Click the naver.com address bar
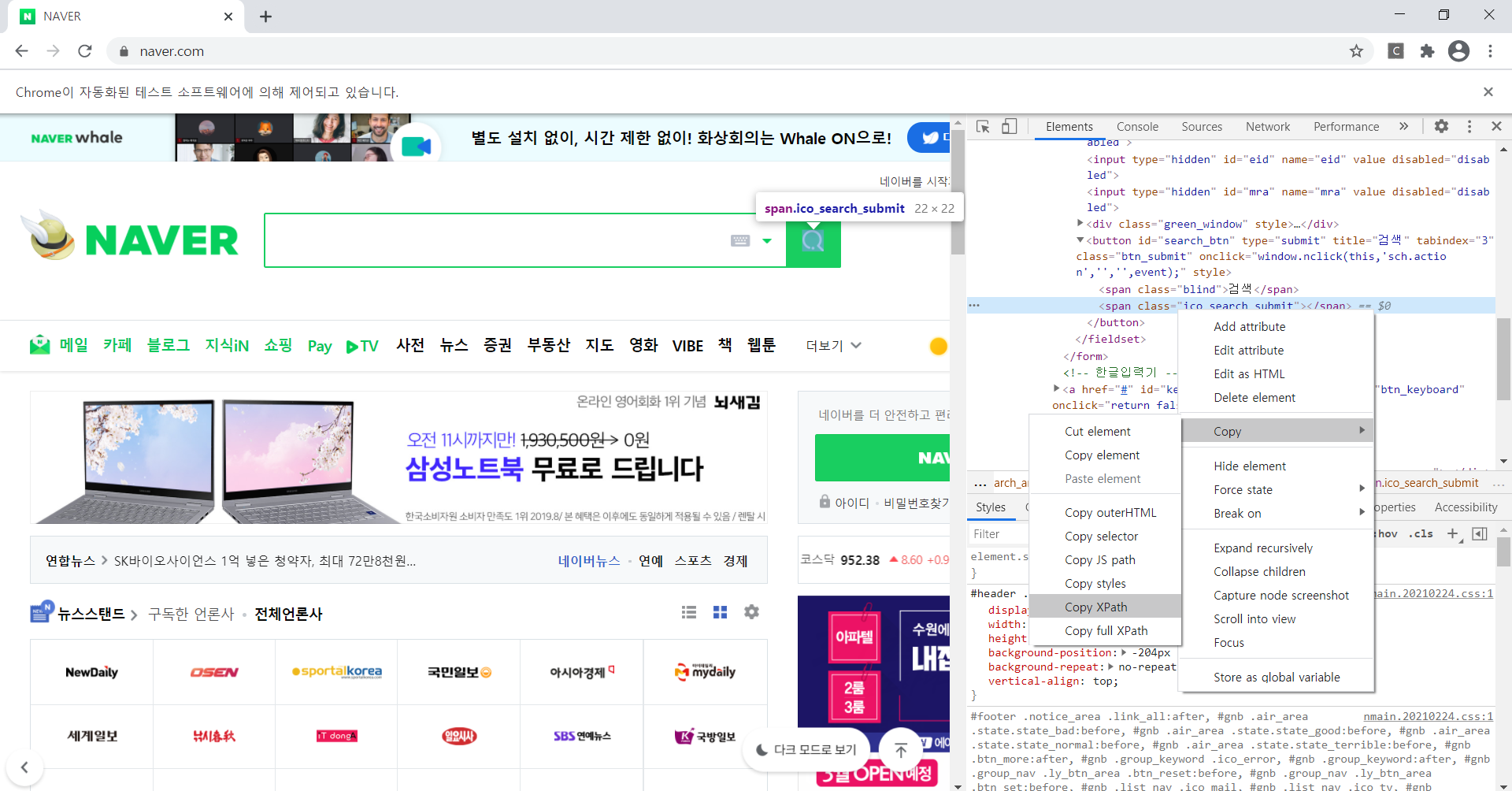The height and width of the screenshot is (791, 1512). (740, 51)
